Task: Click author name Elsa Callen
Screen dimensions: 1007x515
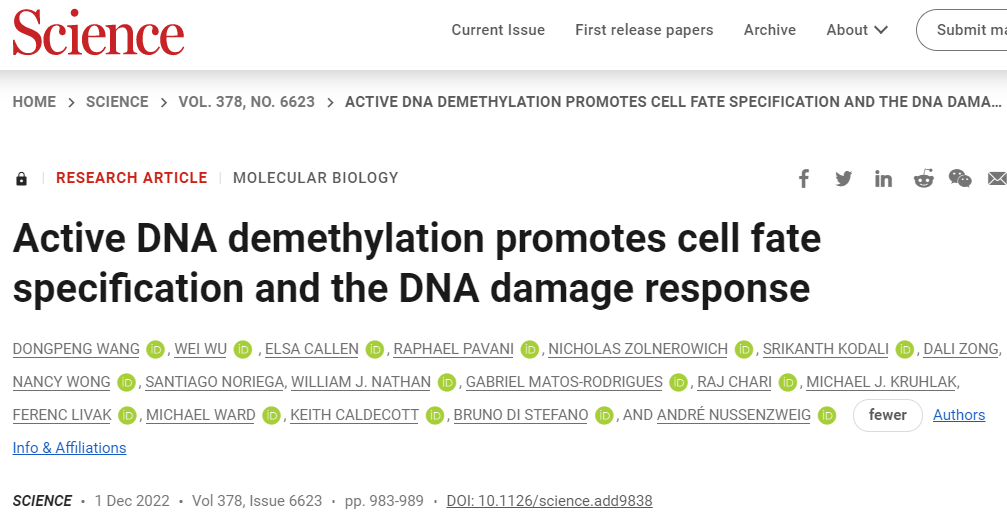Action: [x=311, y=349]
